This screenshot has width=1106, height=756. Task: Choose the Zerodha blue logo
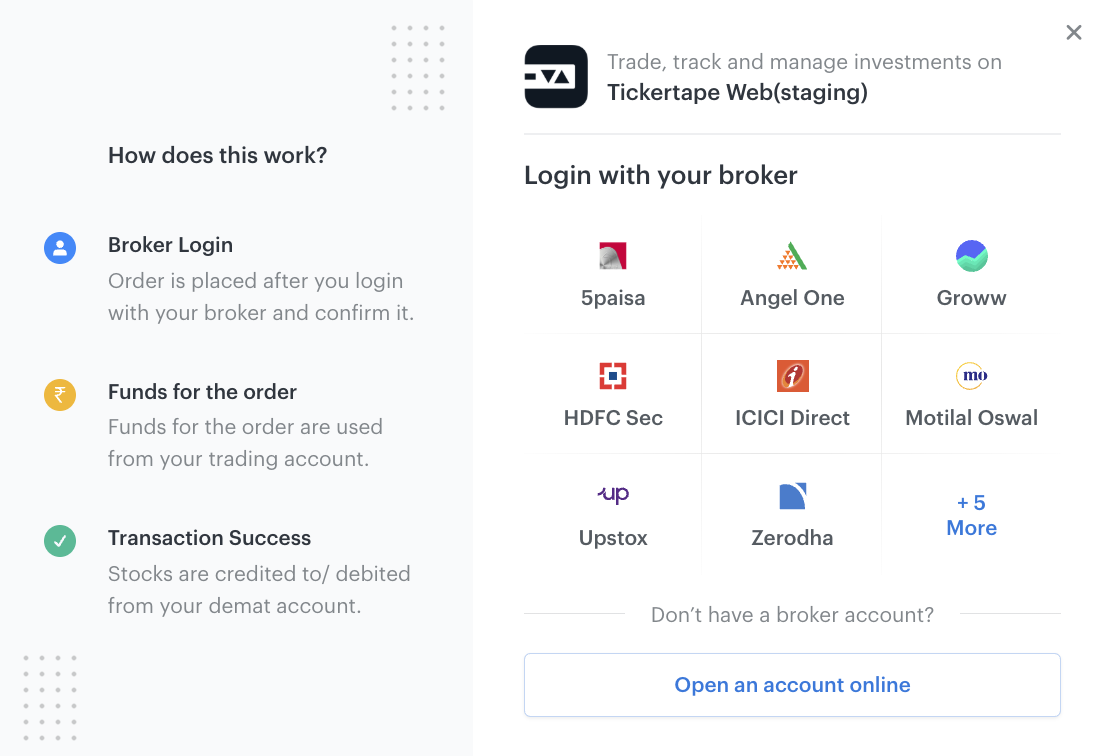coord(792,496)
